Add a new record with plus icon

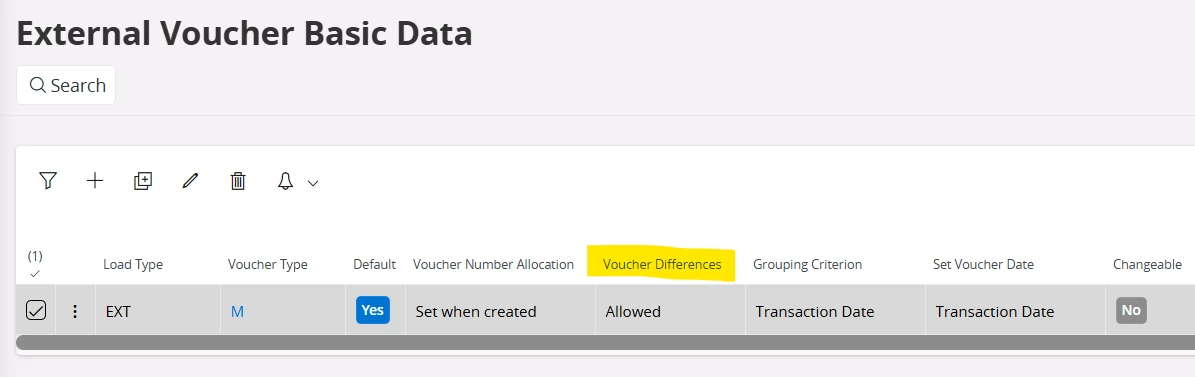click(95, 181)
